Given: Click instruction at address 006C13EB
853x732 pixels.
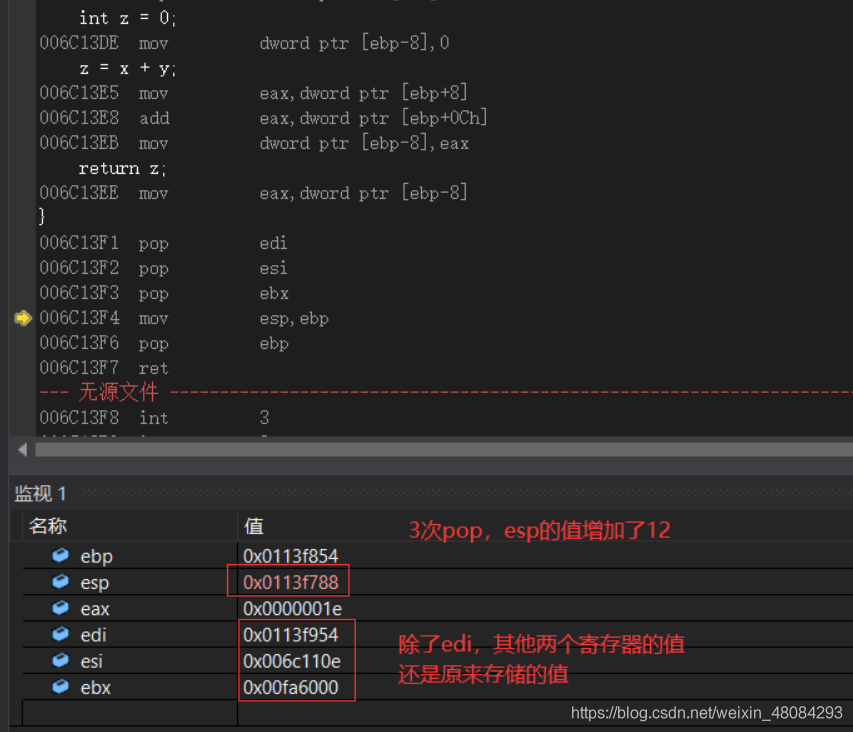Looking at the screenshot, I should (x=254, y=143).
